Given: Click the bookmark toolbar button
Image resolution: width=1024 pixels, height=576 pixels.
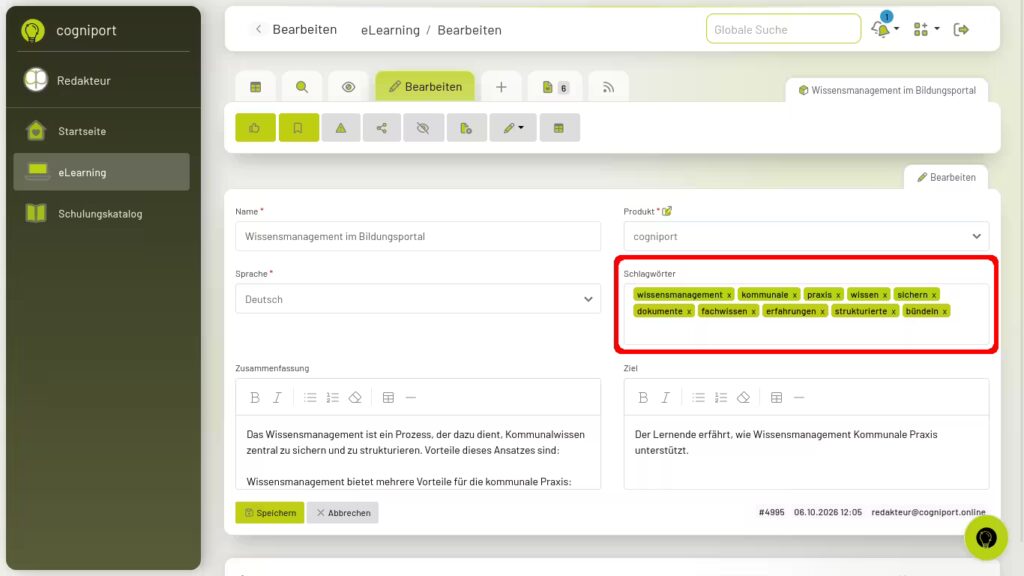Looking at the screenshot, I should click(298, 128).
